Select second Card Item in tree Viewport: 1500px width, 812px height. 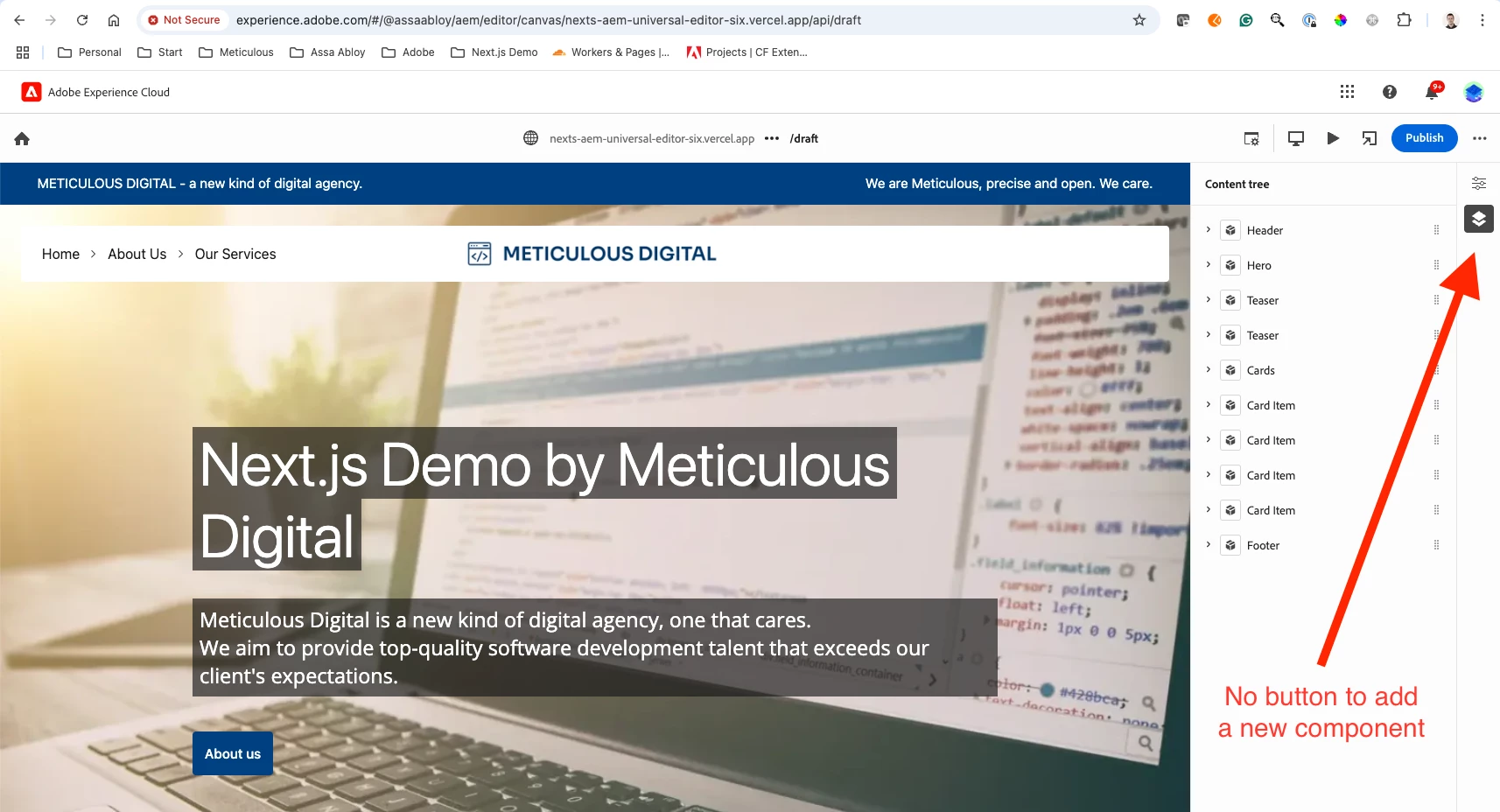1271,440
